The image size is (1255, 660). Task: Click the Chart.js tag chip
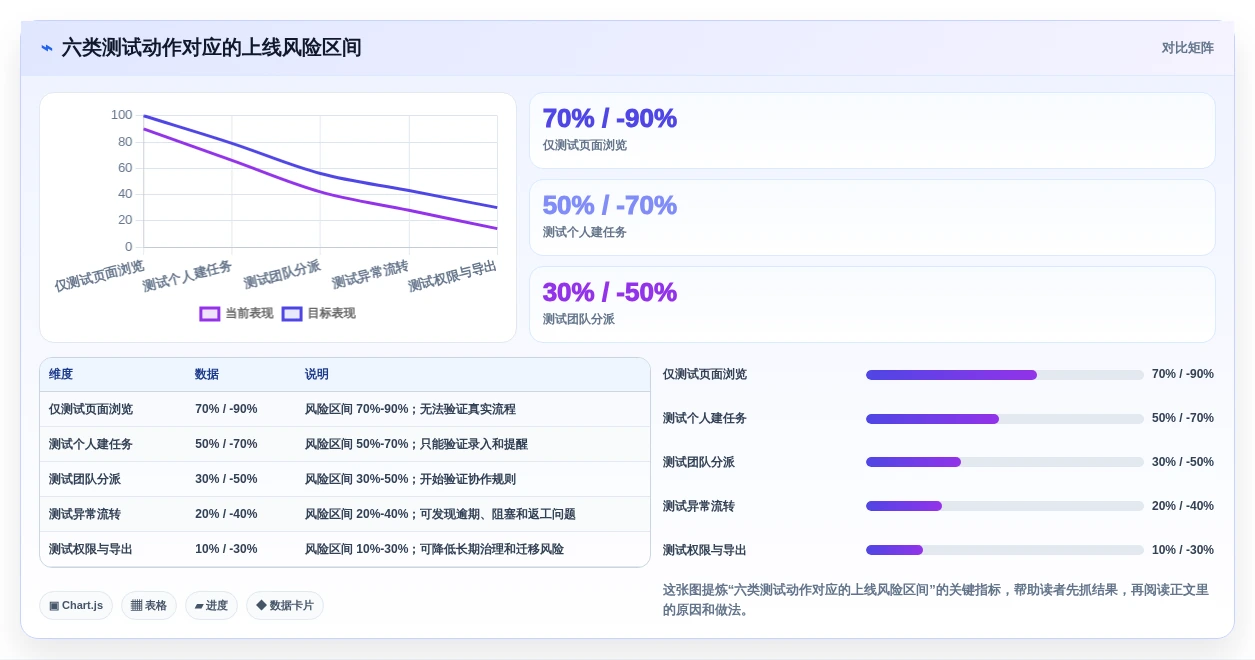click(76, 606)
